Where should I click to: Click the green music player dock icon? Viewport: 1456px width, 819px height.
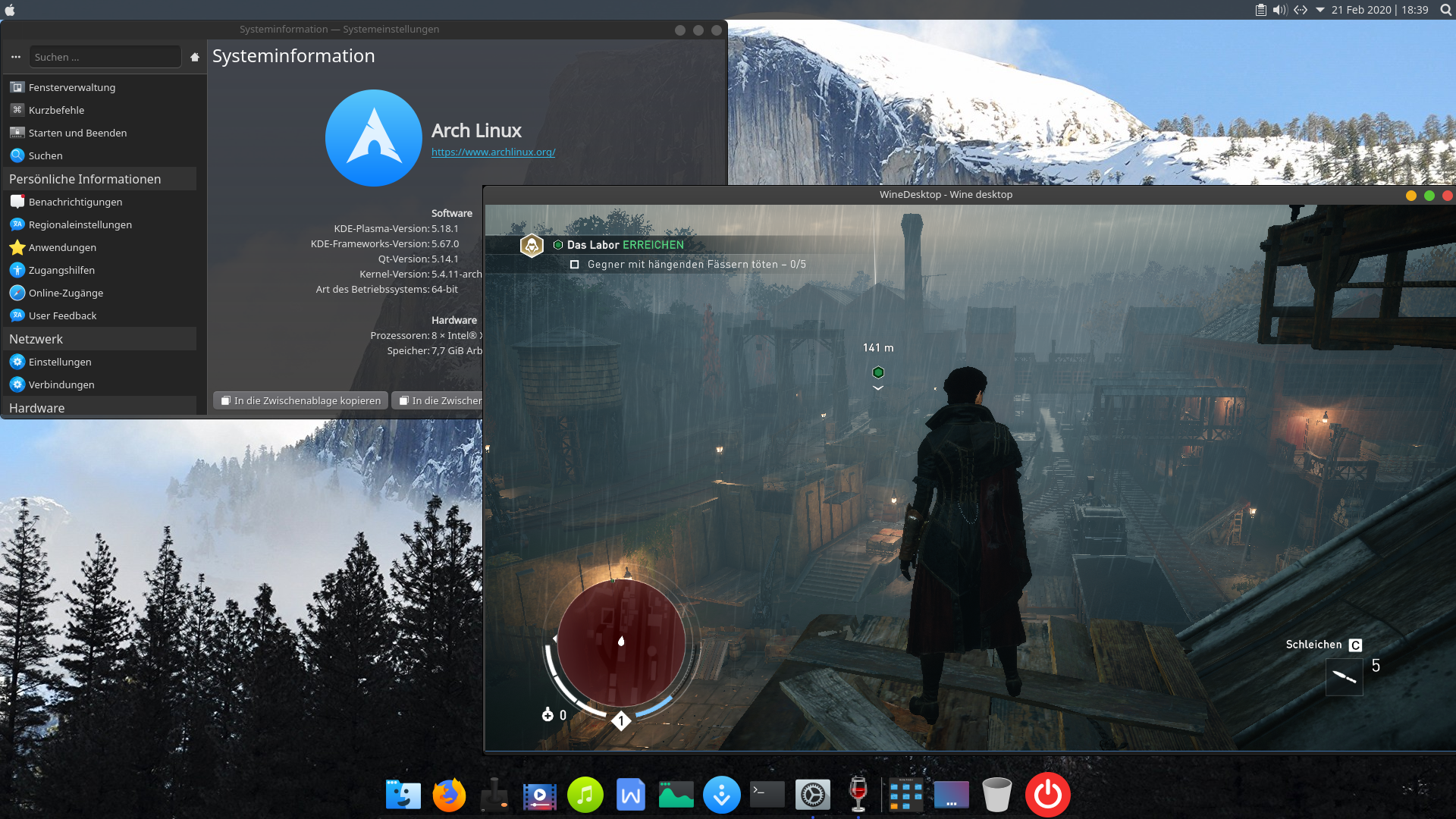[585, 795]
